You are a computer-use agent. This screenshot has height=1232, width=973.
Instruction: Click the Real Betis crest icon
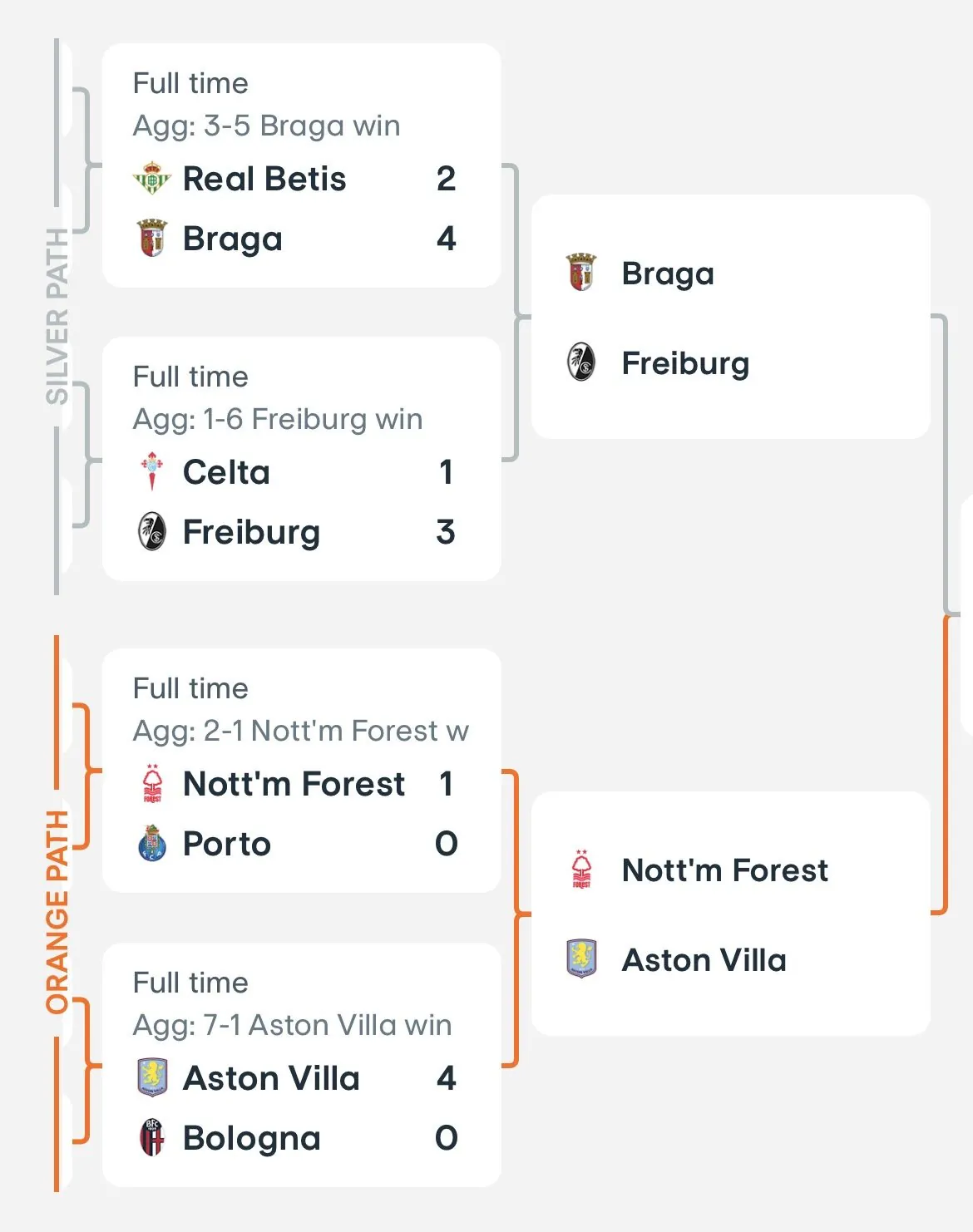[x=152, y=179]
